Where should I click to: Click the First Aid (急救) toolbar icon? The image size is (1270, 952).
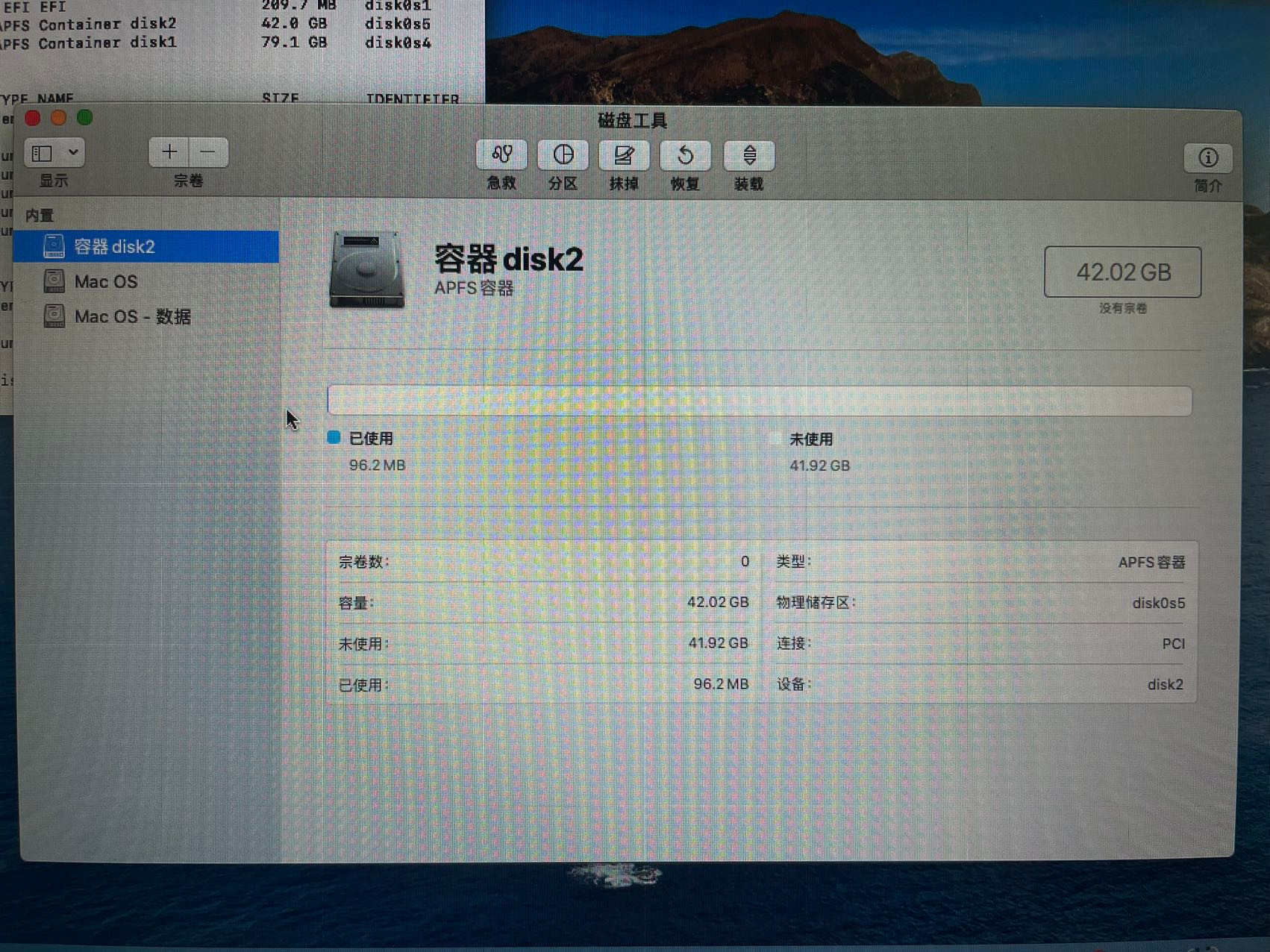pyautogui.click(x=501, y=155)
